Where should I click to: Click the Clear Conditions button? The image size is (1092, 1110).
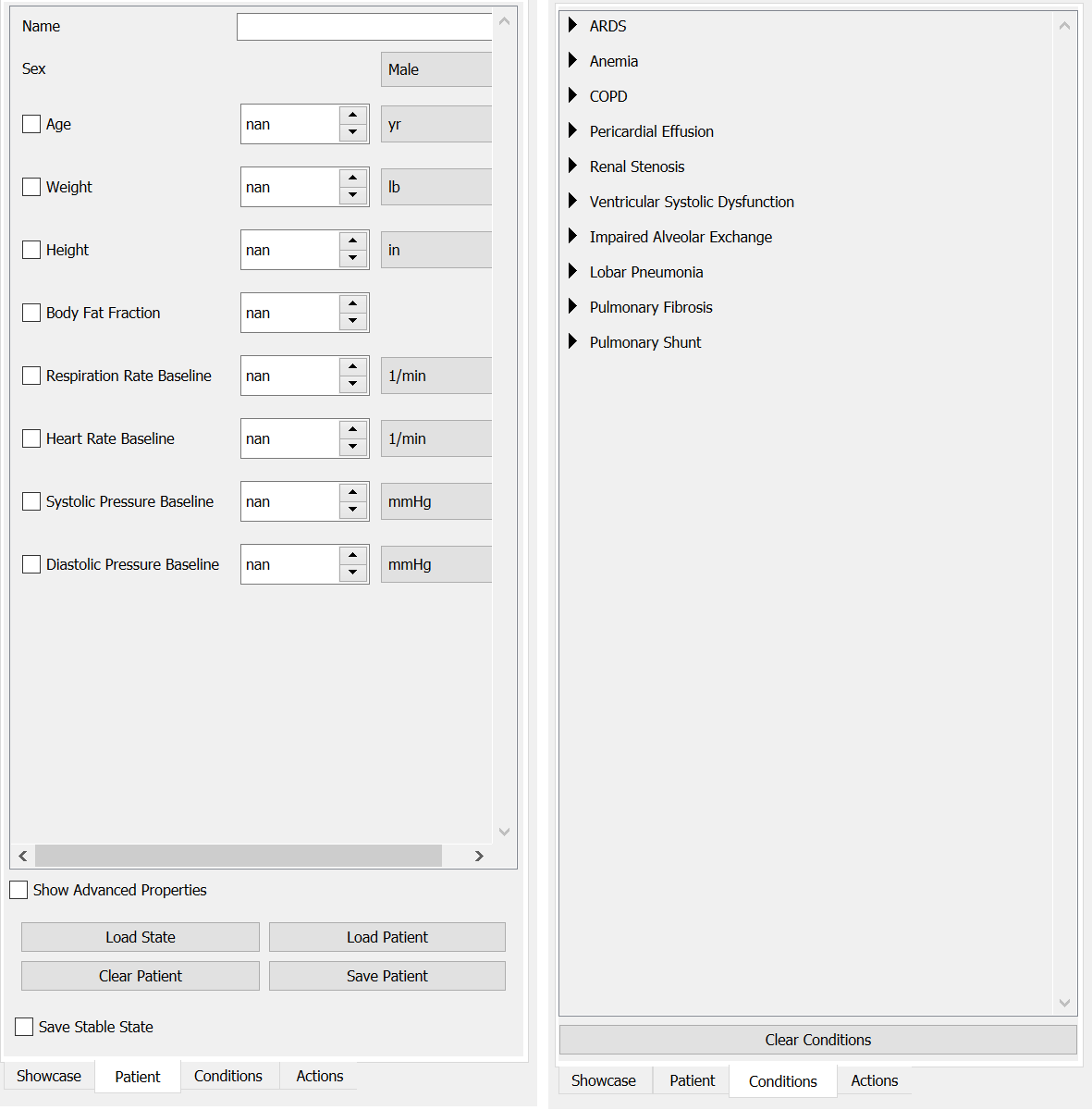click(818, 1040)
